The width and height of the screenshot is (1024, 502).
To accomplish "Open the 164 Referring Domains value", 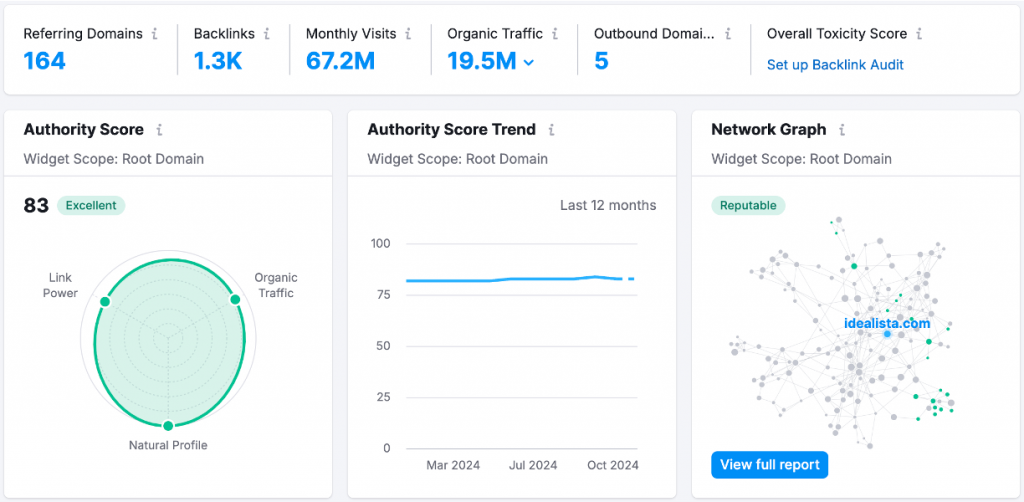I will 45,61.
